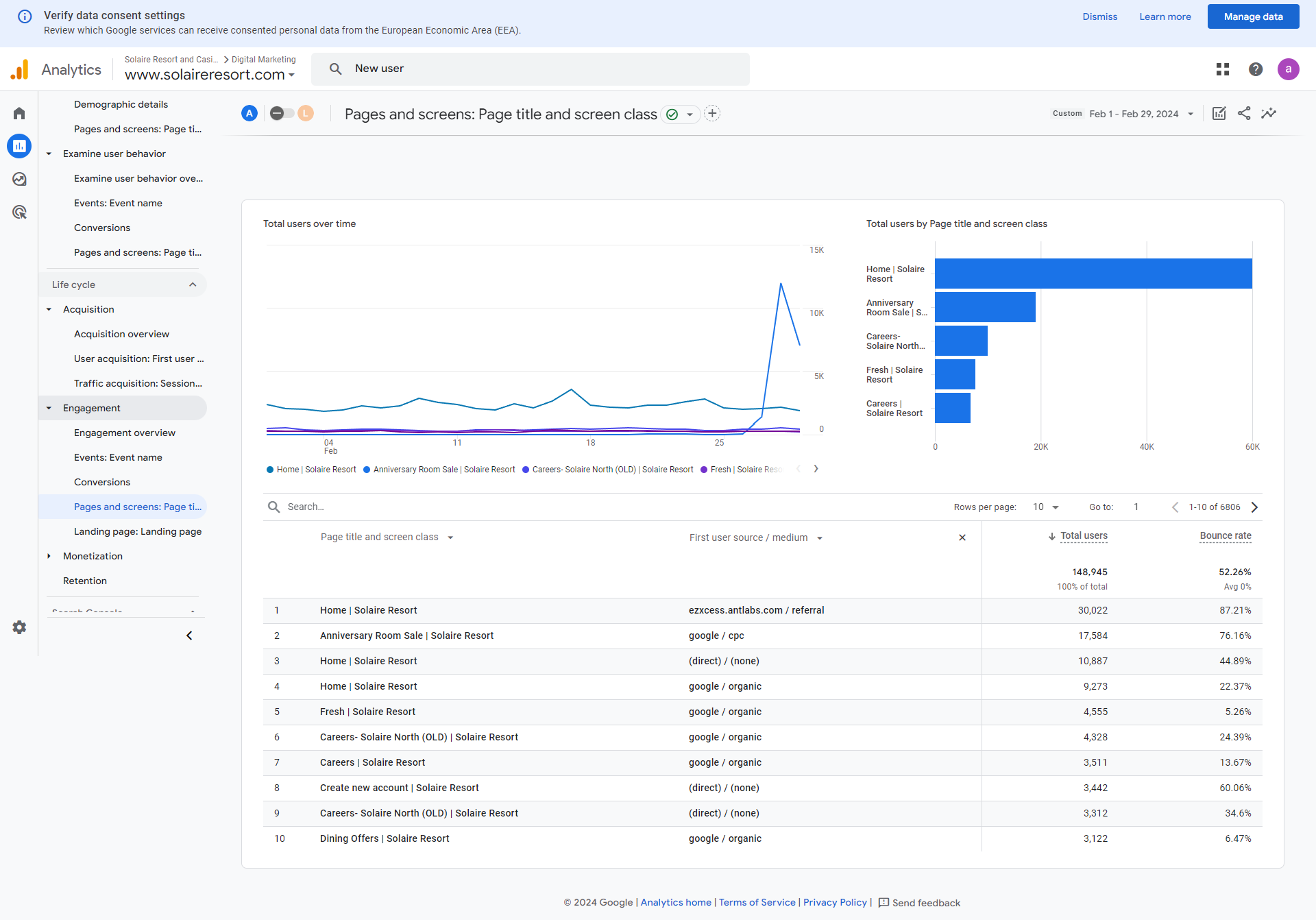Select Landing page: Landing page report

pyautogui.click(x=138, y=531)
